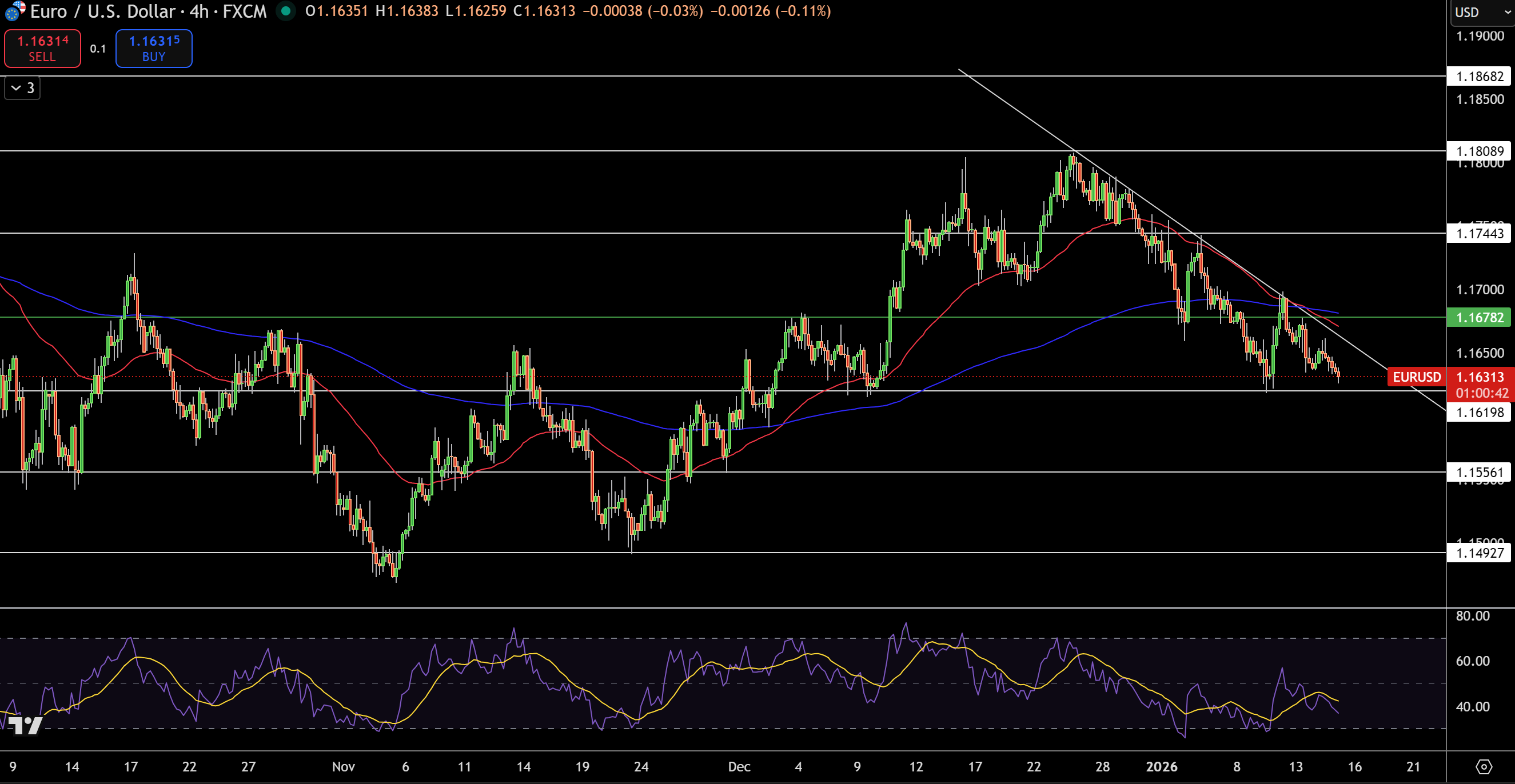Select the 1.18682 price level label
Screen dimensions: 1515x784
pyautogui.click(x=1479, y=76)
